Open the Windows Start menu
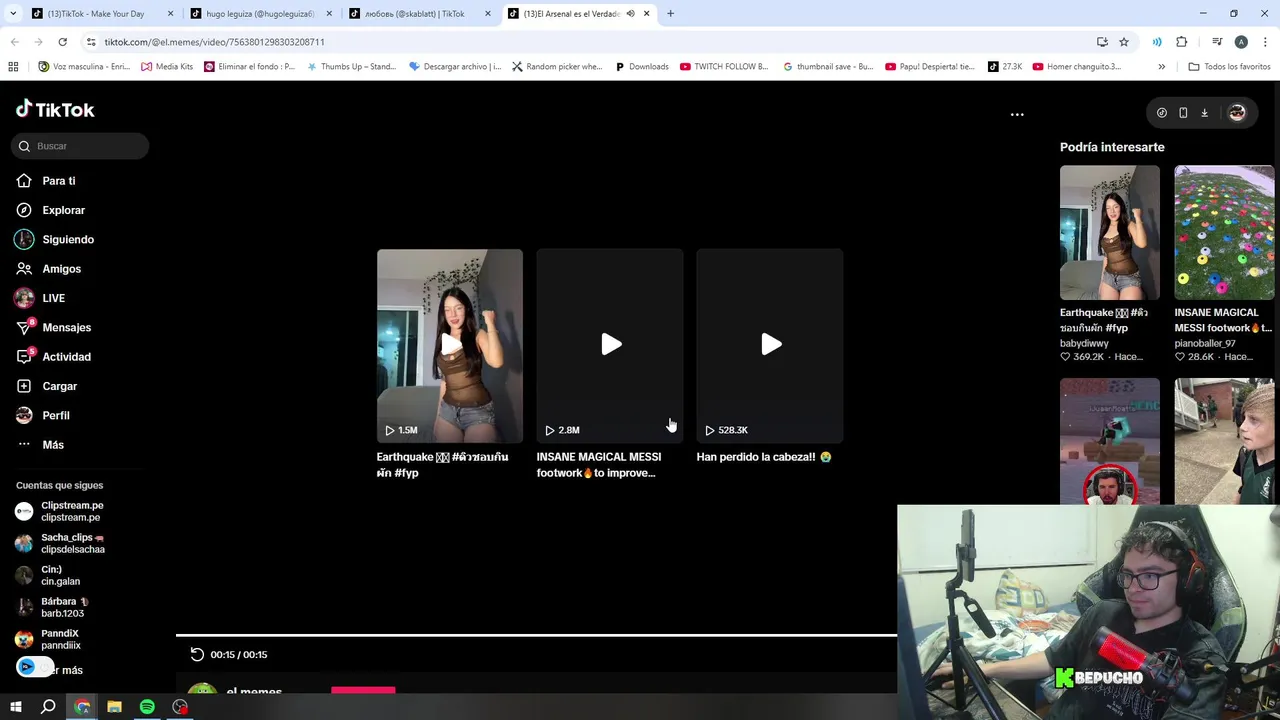The height and width of the screenshot is (720, 1280). tap(16, 707)
